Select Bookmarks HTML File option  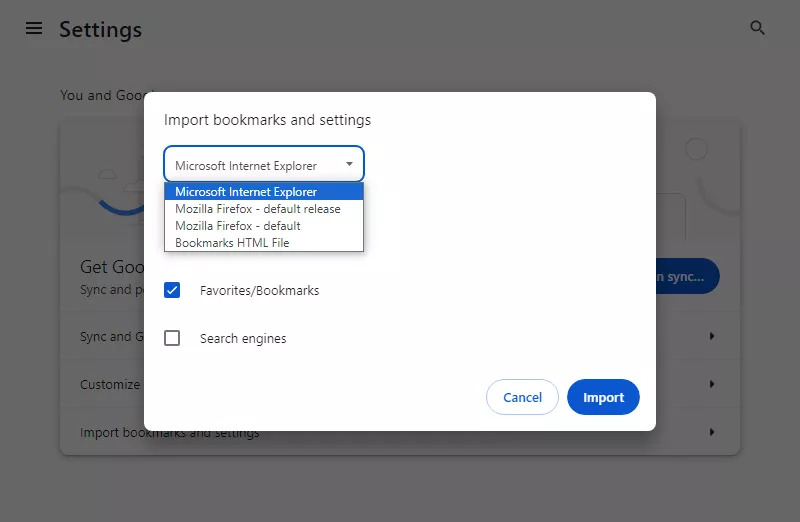click(x=264, y=242)
